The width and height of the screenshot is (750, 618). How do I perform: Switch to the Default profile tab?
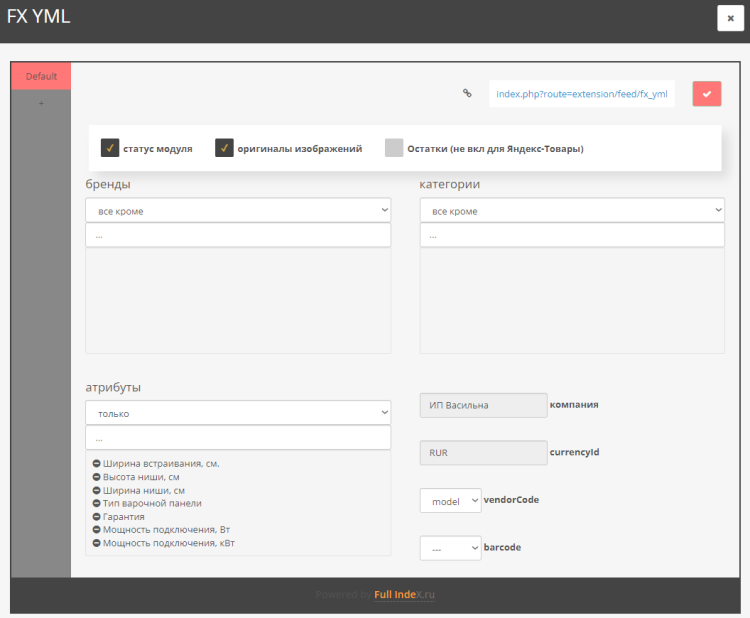(41, 76)
